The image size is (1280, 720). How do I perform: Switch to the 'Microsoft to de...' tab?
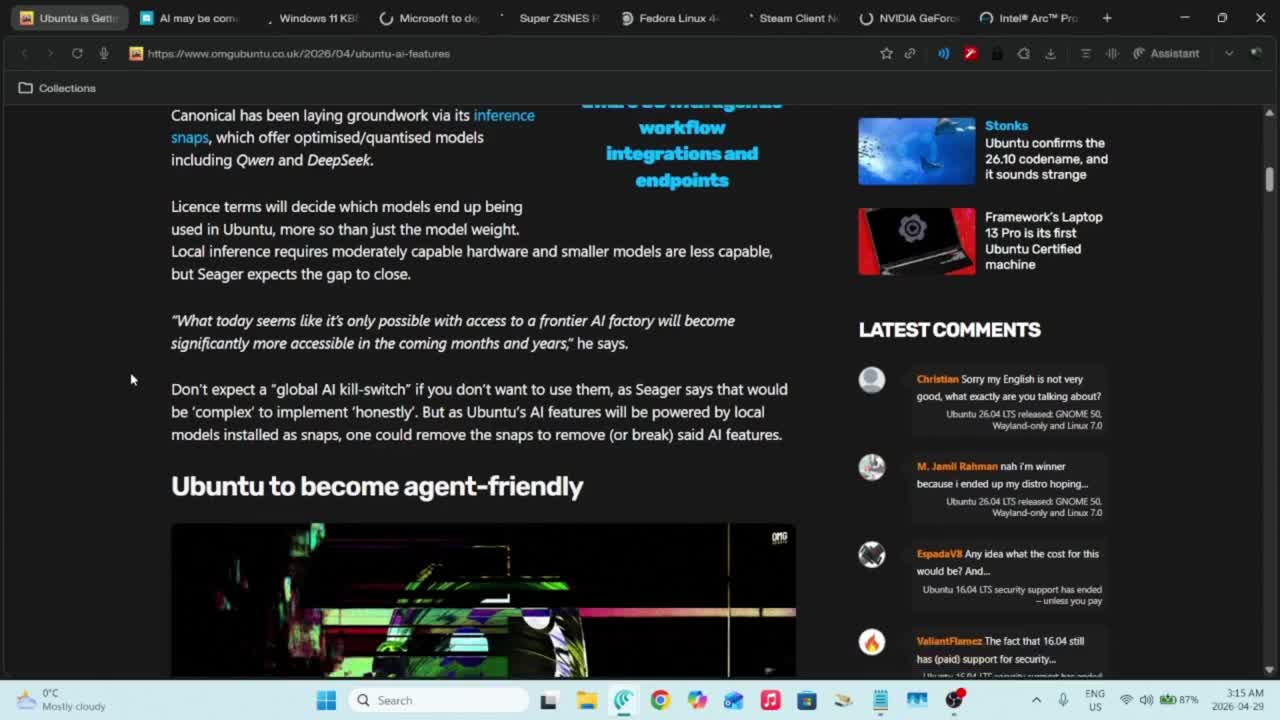[x=429, y=18]
